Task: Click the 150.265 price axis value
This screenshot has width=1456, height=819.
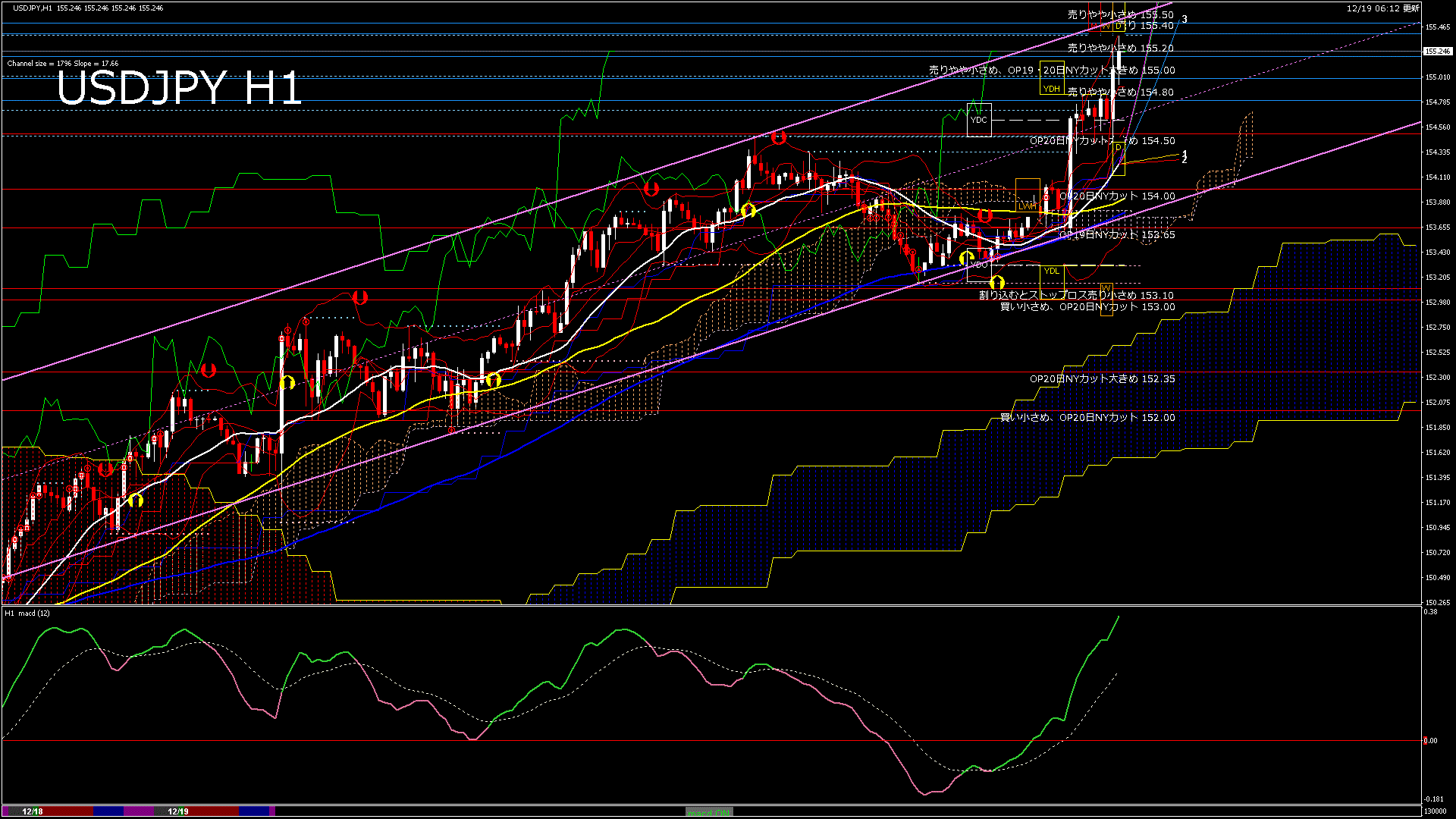Action: [1437, 603]
